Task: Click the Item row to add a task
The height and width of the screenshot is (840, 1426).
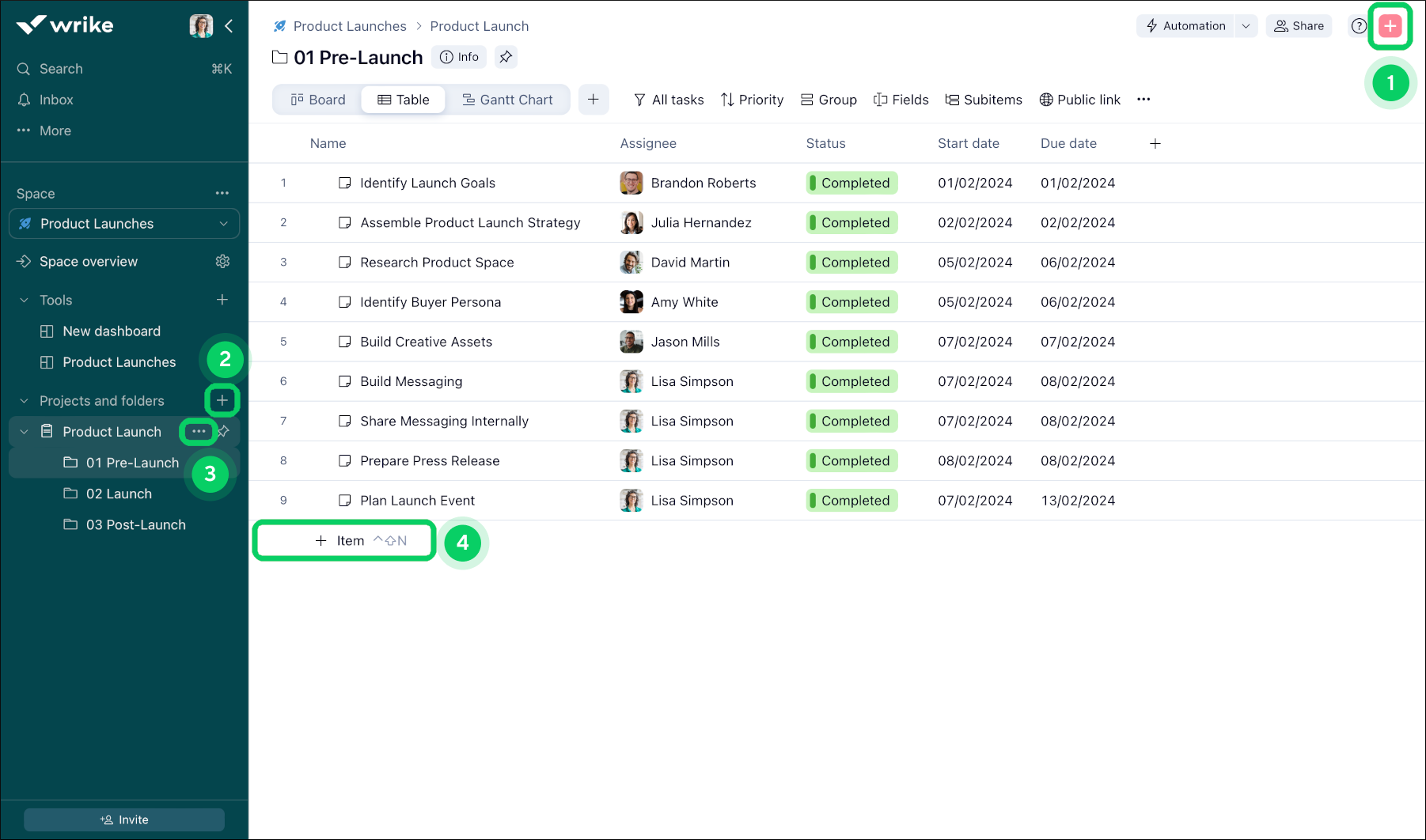Action: point(343,540)
